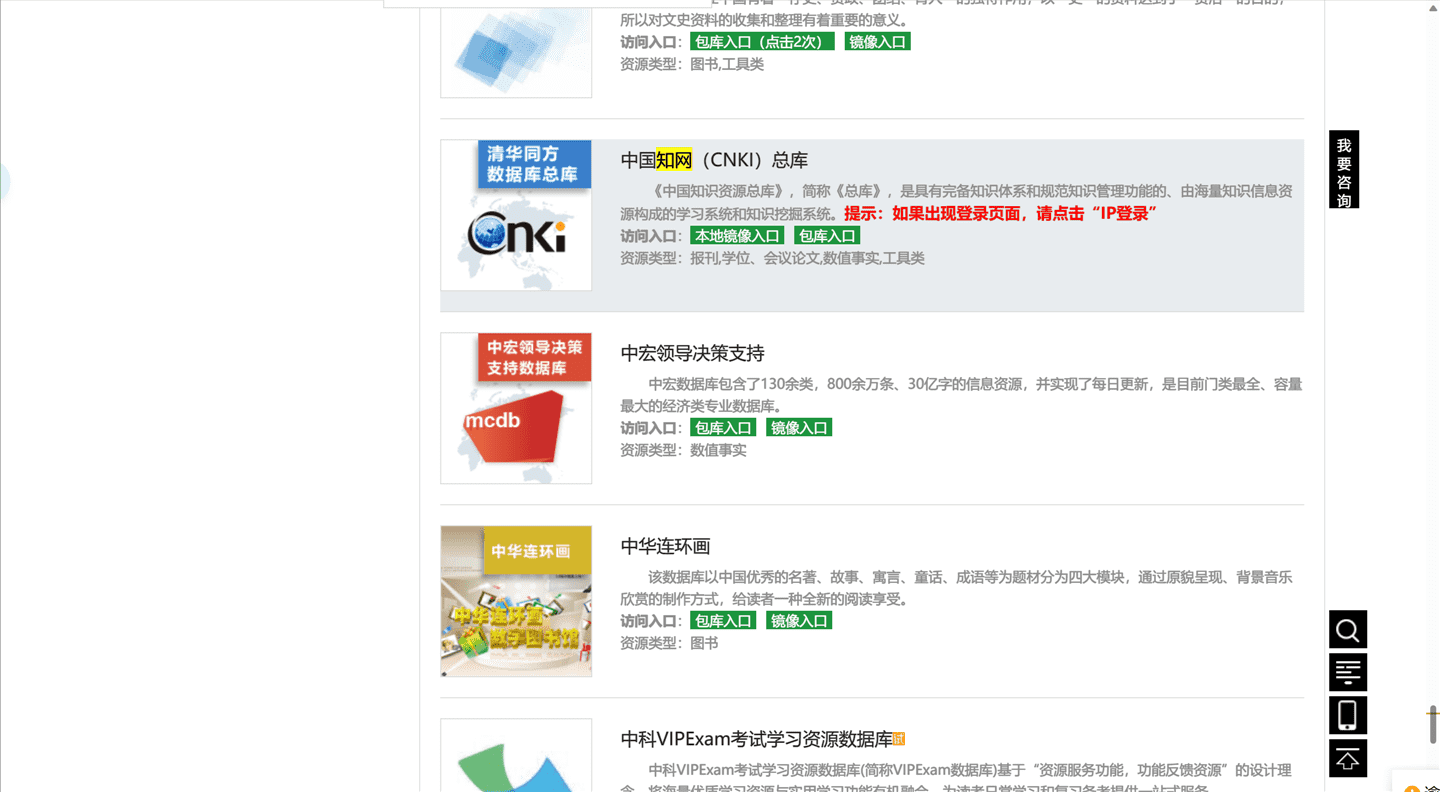Click 镜像入口 beside 包库入口（点击2次）
This screenshot has width=1440, height=792.
[877, 42]
